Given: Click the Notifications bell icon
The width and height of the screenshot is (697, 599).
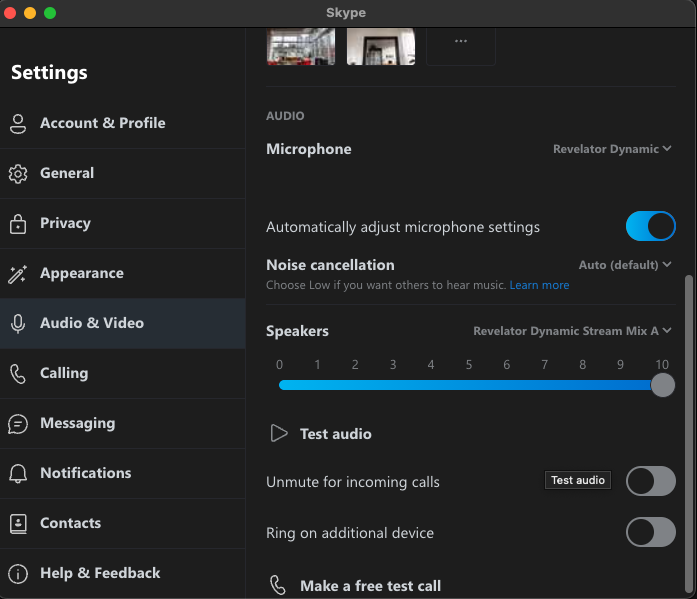Looking at the screenshot, I should 18,474.
